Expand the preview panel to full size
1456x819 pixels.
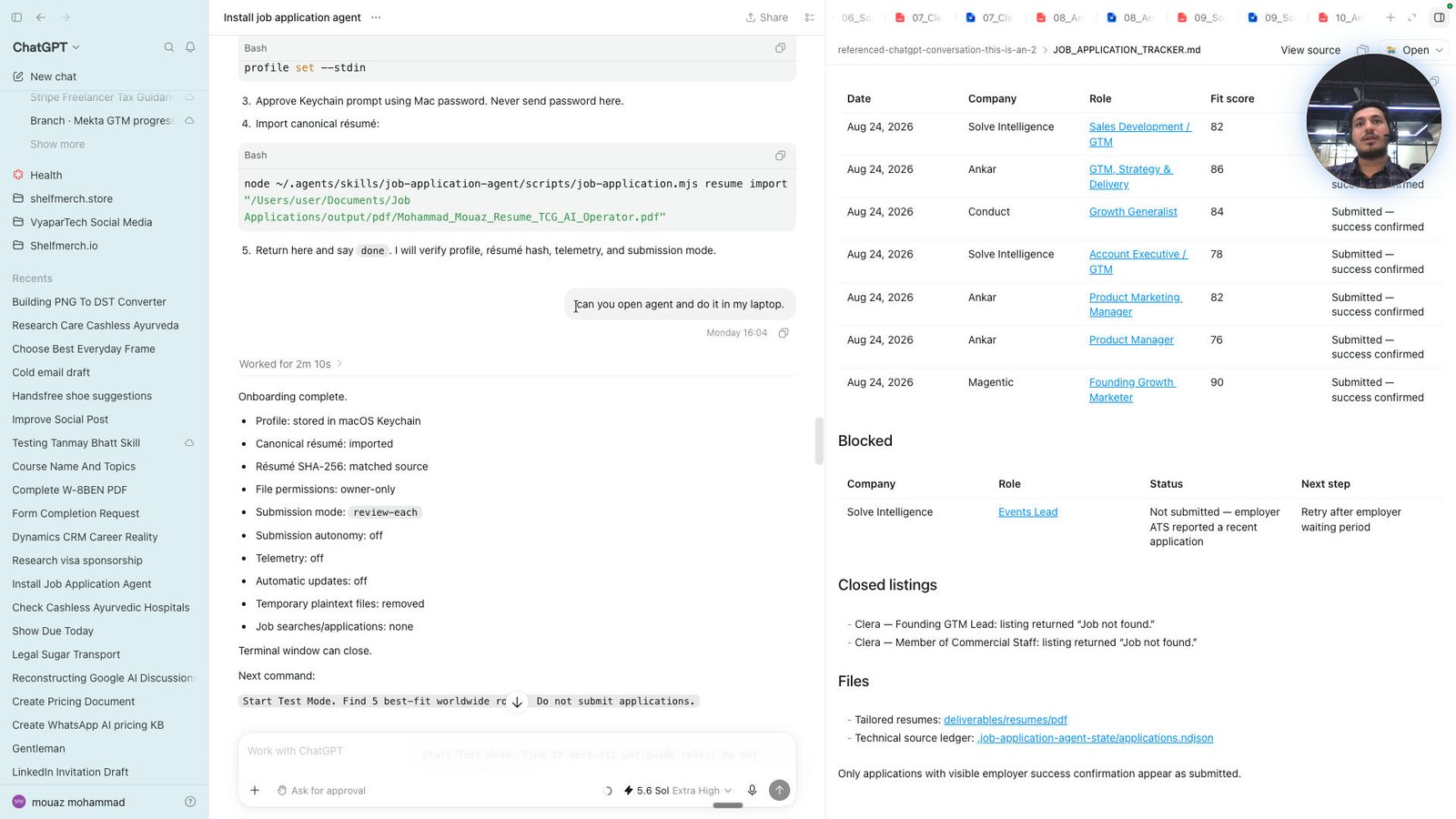point(1412,17)
